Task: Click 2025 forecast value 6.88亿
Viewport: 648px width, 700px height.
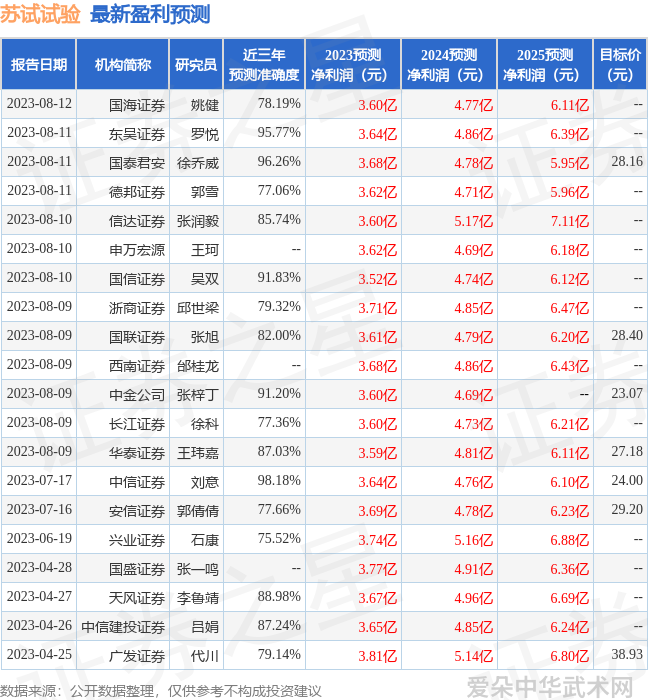Action: 569,541
